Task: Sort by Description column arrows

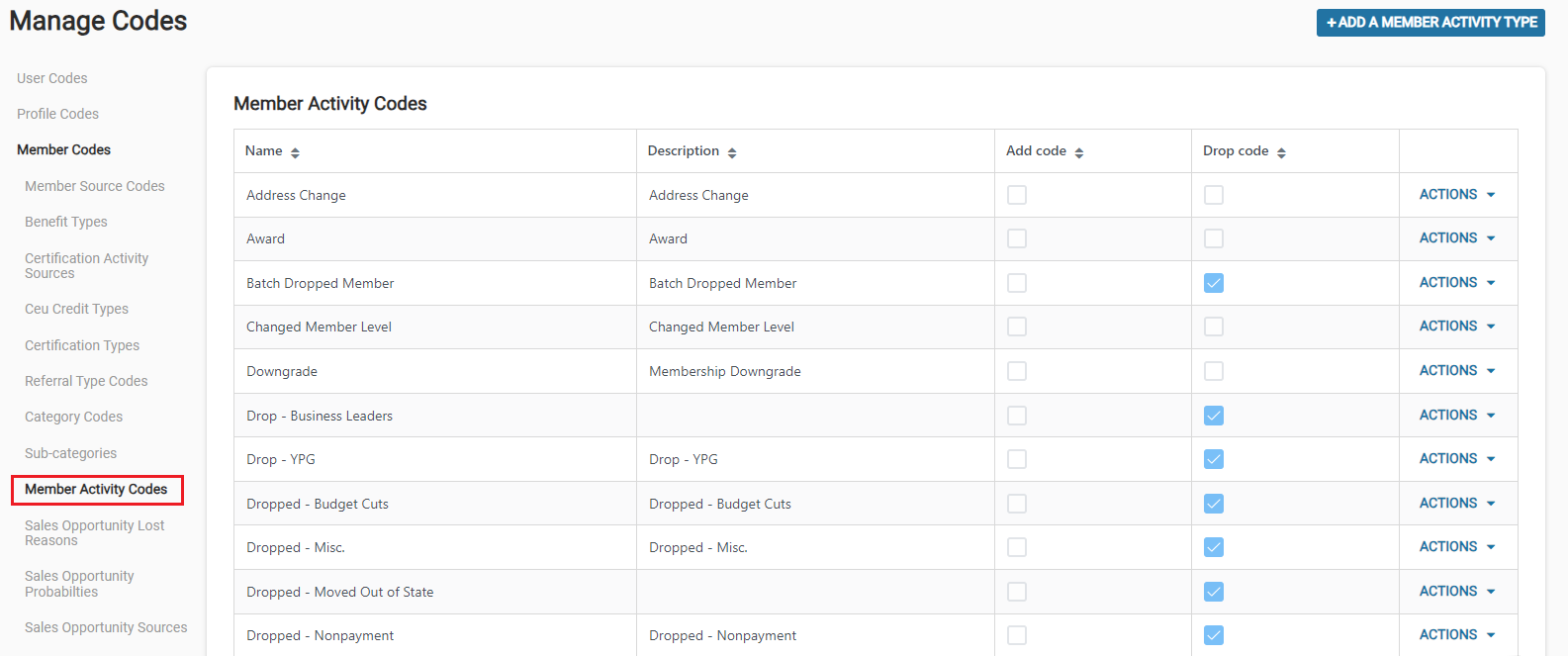Action: point(732,152)
